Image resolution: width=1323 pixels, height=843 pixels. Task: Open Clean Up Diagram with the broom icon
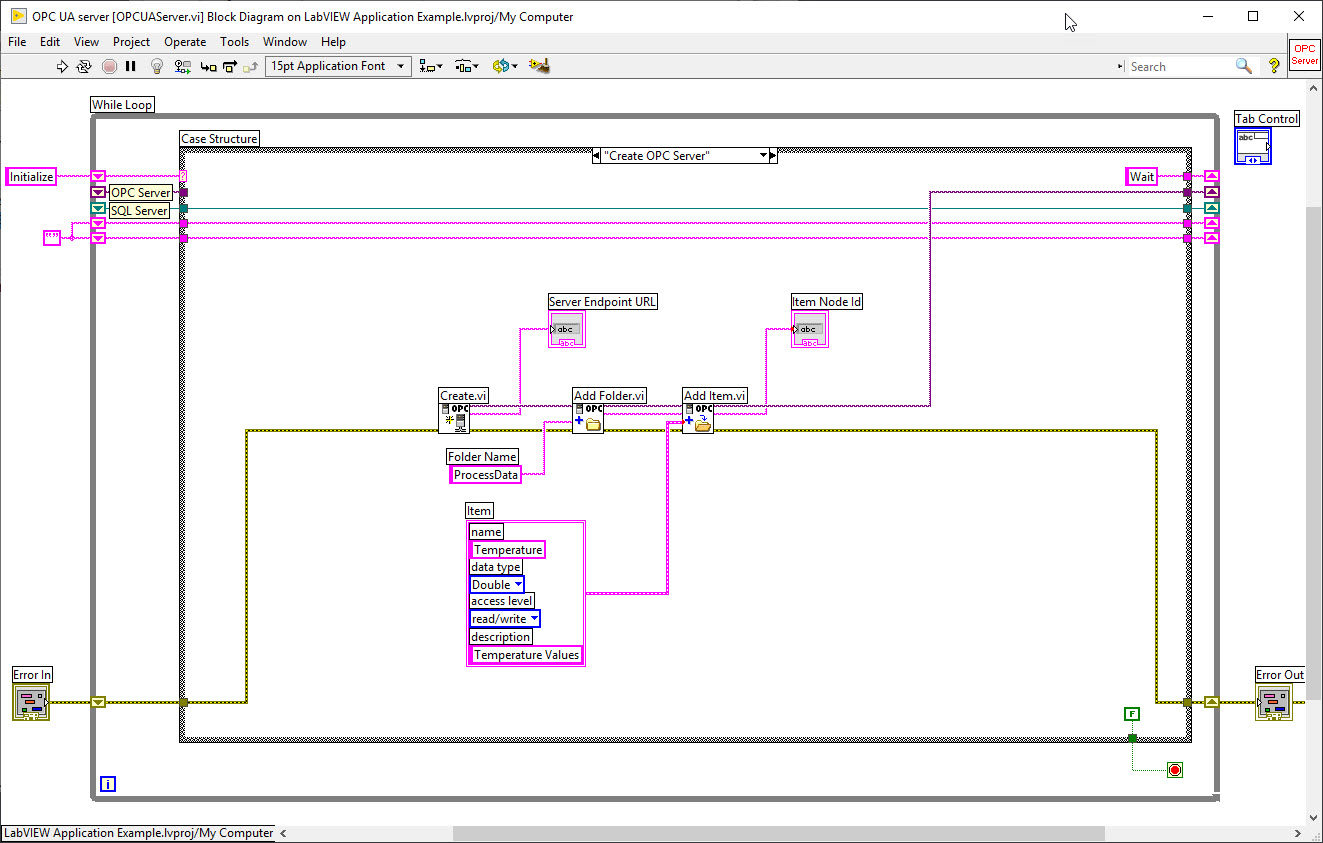[x=538, y=66]
